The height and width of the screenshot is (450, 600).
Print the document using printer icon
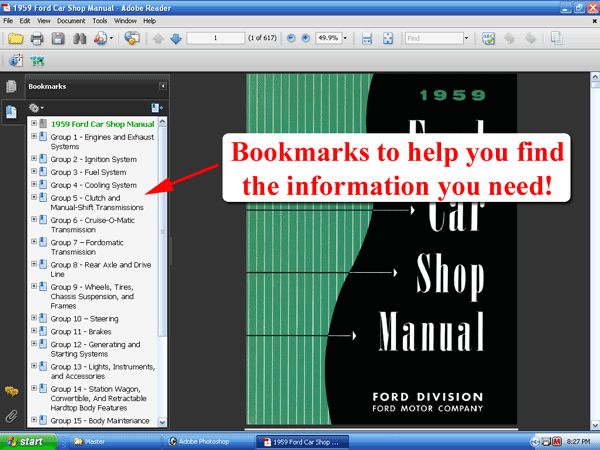[37, 38]
